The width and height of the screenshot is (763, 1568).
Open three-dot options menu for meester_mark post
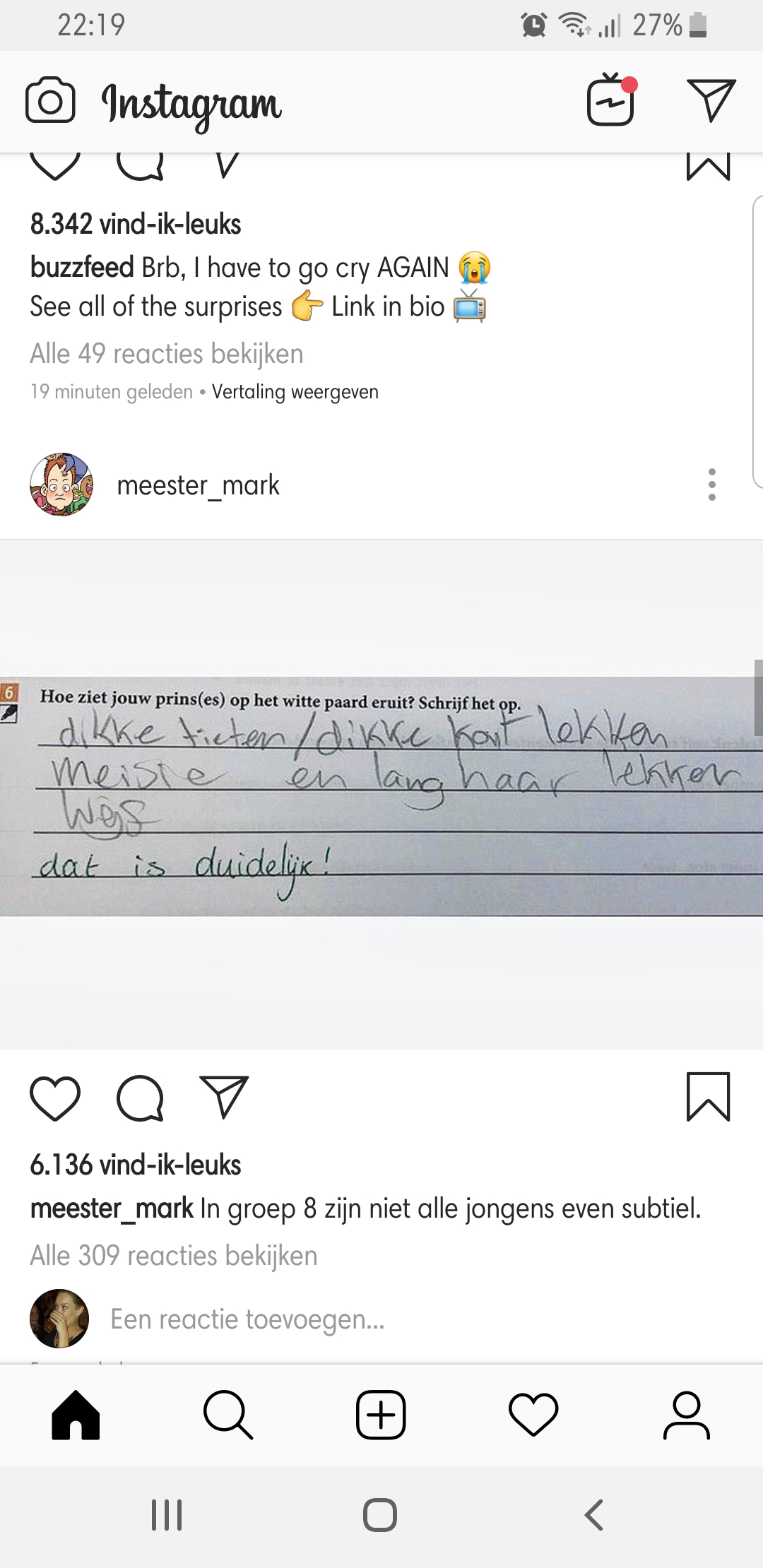point(712,485)
